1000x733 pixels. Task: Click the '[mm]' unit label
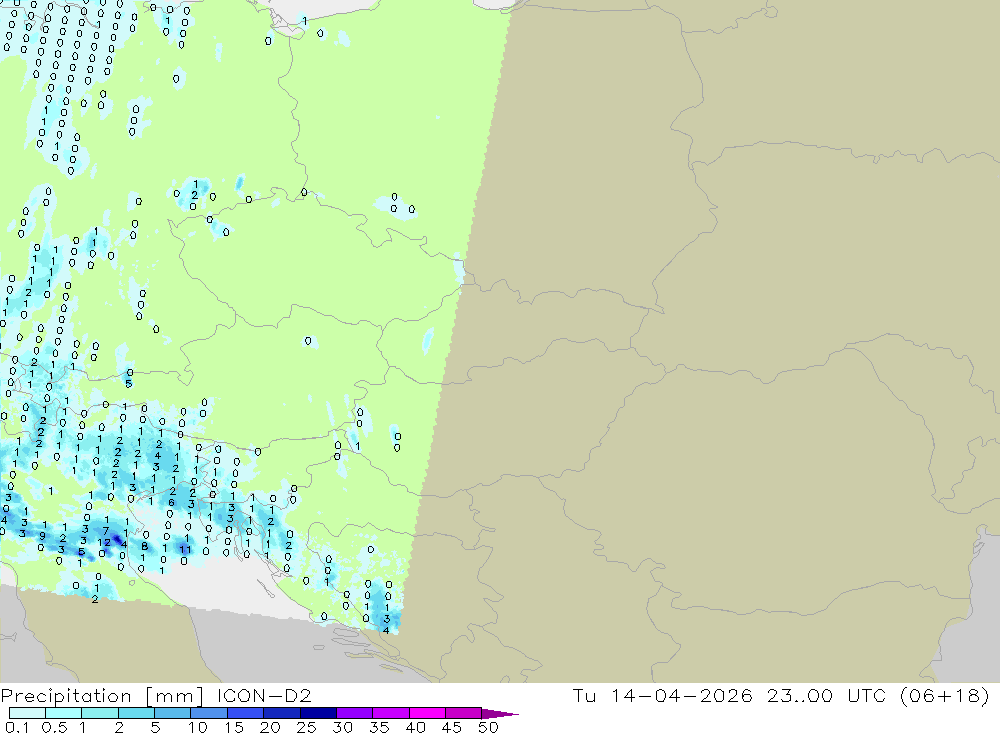point(174,696)
